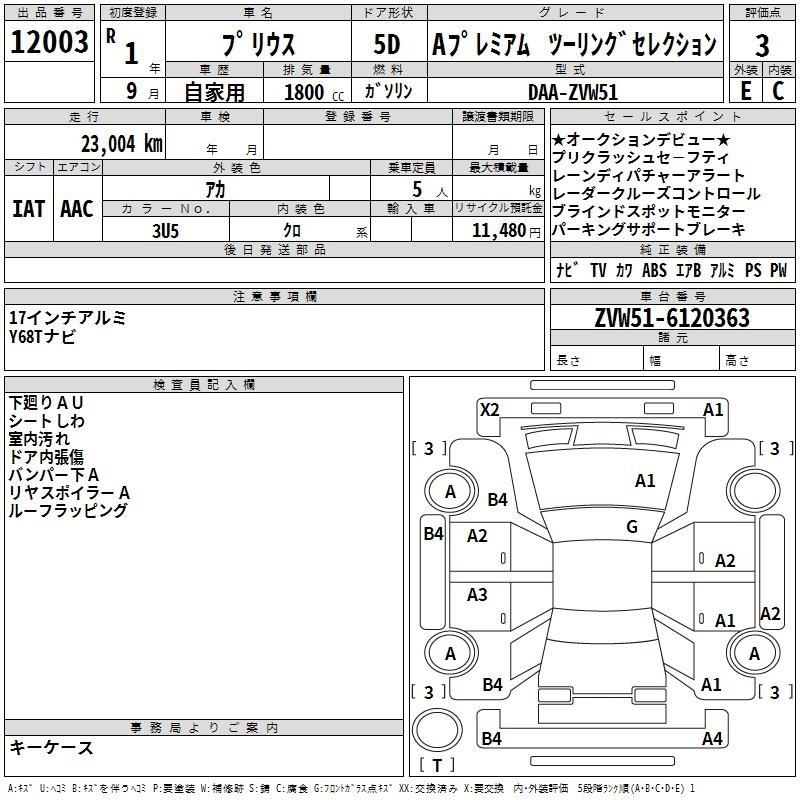Click chassis number ZVW51-6120363
The image size is (800, 800).
pos(672,318)
